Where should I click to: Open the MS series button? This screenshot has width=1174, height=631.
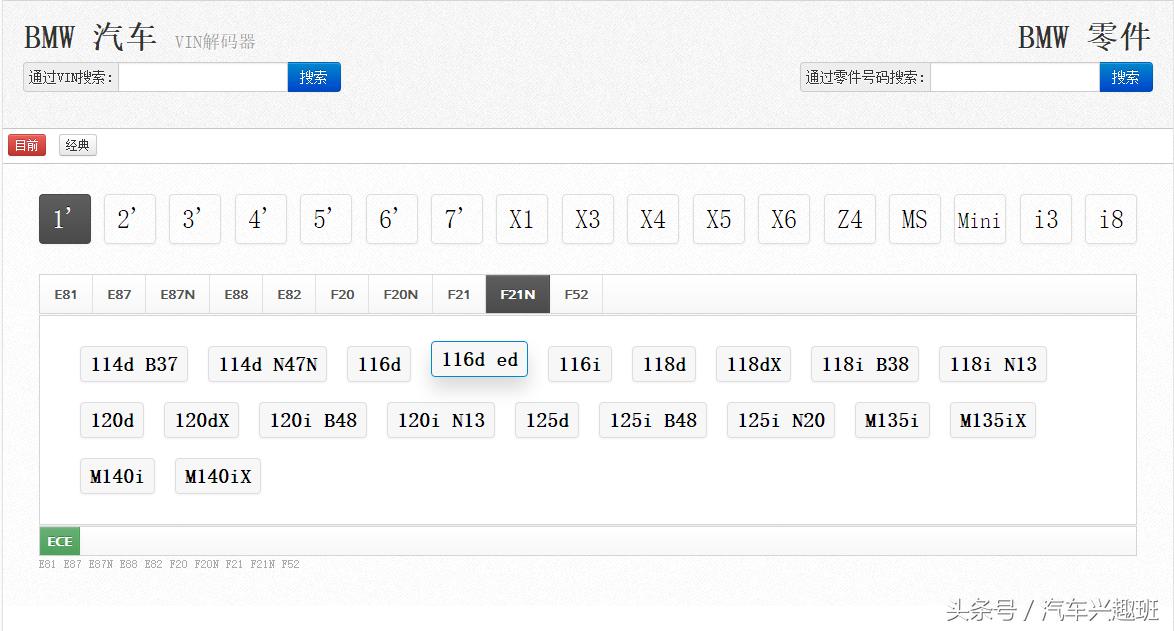(x=915, y=219)
